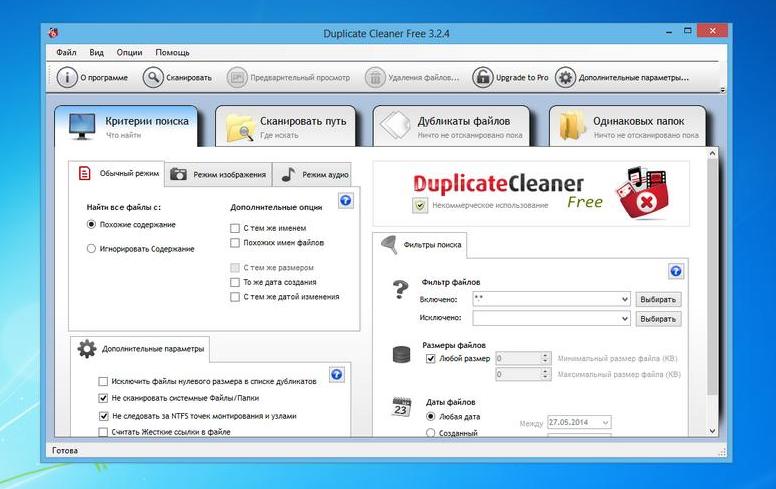776x489 pixels.
Task: Open the О программе (About) toolbar icon
Action: (67, 77)
